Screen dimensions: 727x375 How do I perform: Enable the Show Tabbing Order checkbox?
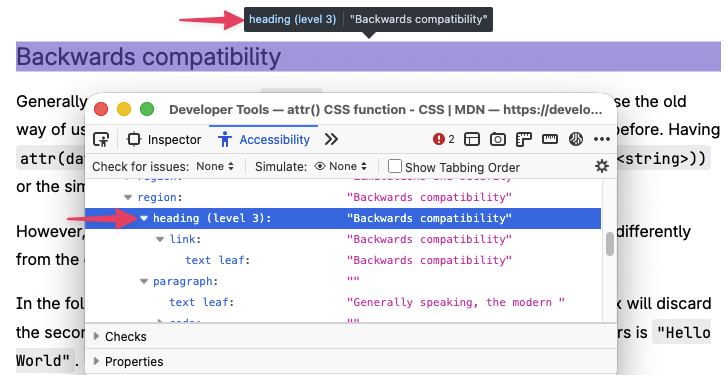click(x=395, y=166)
